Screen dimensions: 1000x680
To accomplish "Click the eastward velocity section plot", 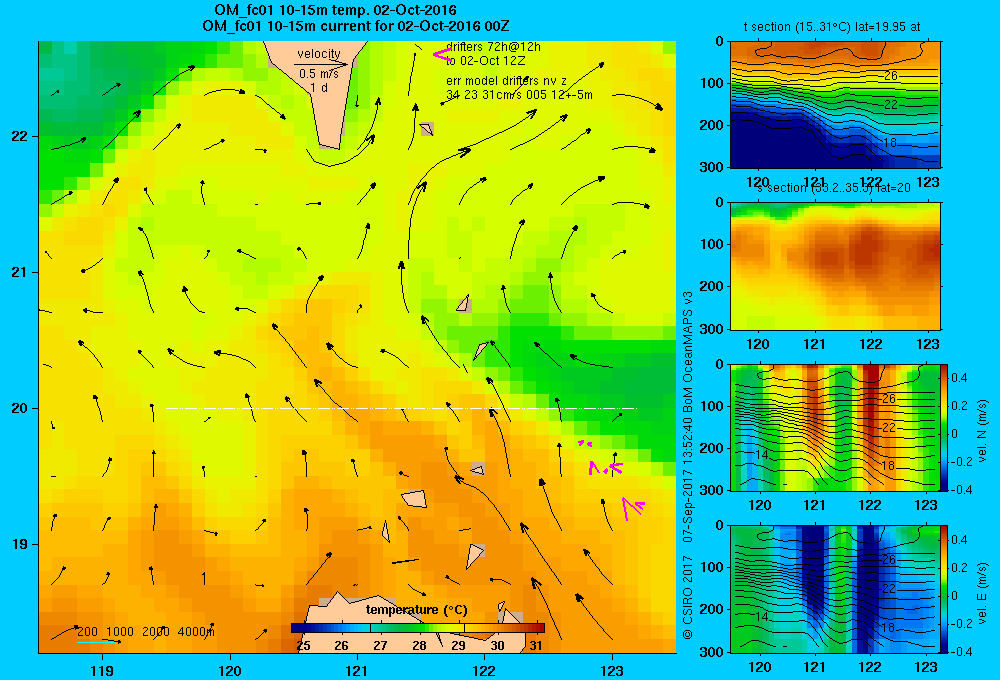I will coord(835,589).
